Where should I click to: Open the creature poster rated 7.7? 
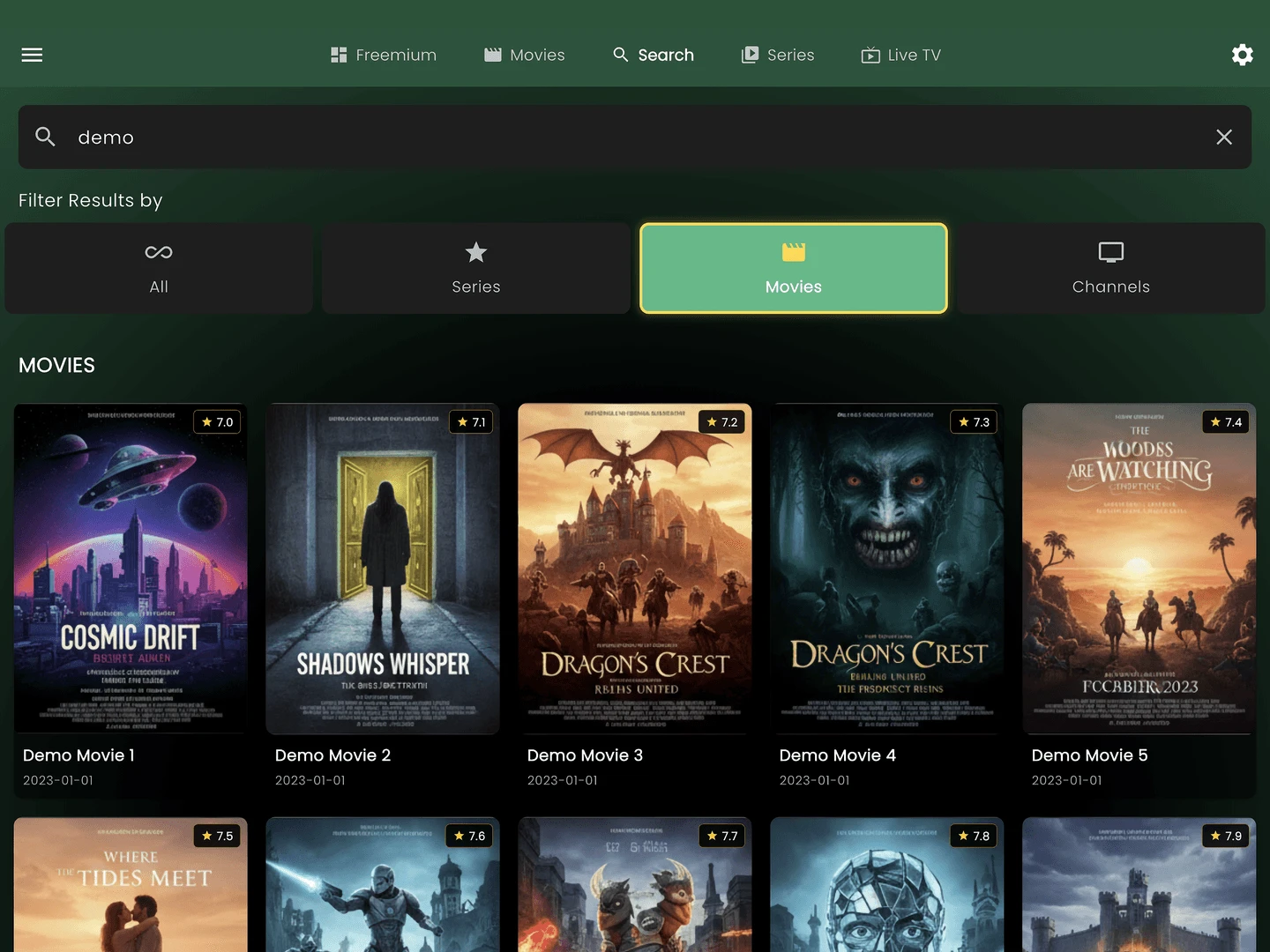tap(635, 885)
